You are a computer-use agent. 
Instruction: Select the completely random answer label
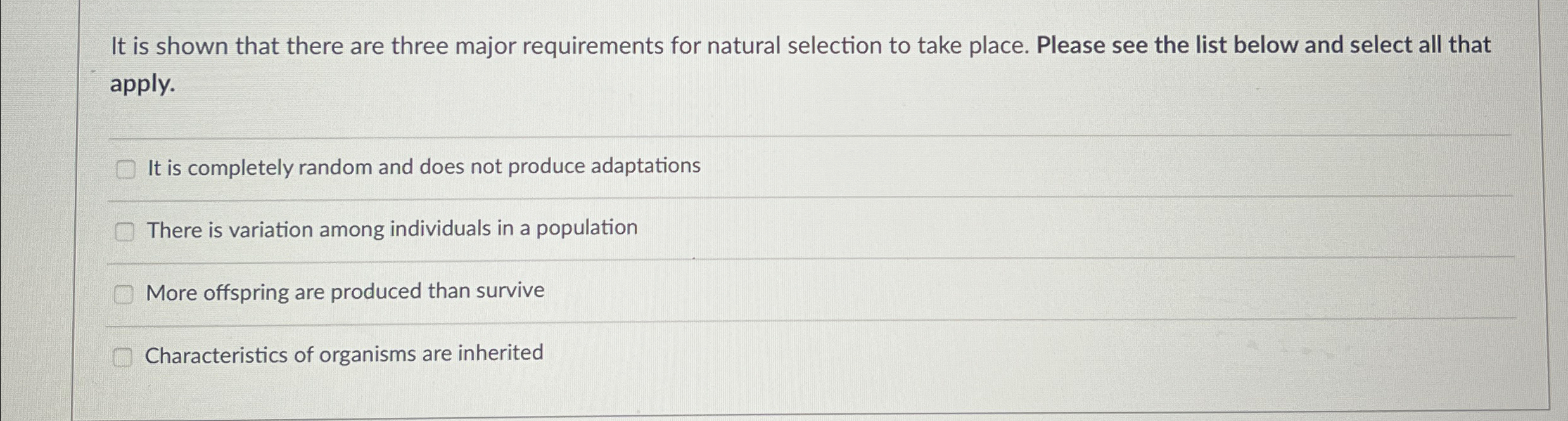(x=423, y=167)
